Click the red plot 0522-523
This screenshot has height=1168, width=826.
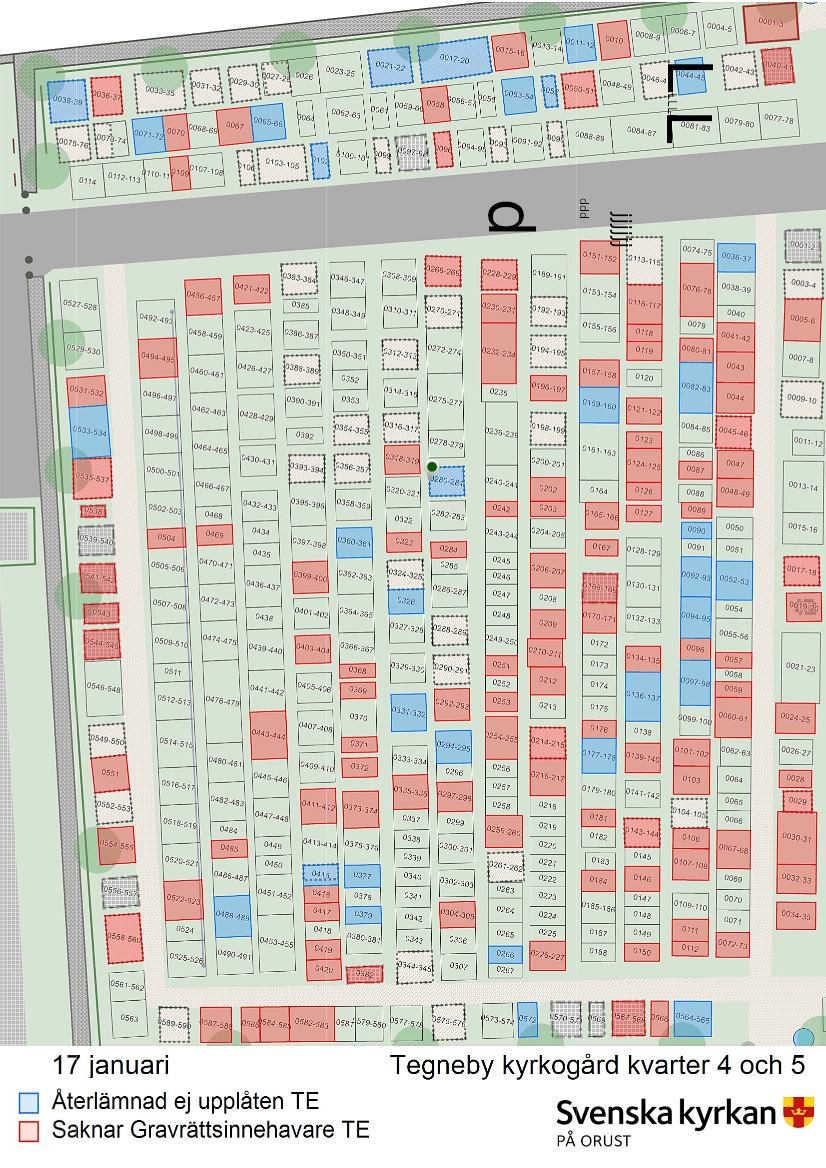tap(184, 900)
